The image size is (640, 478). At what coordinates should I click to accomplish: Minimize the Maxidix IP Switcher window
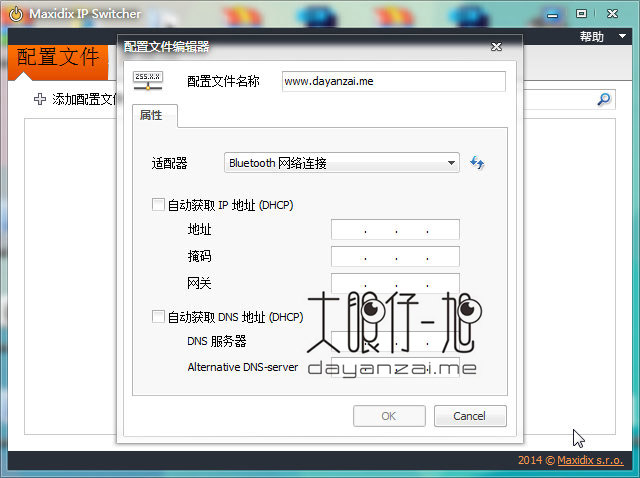point(552,15)
